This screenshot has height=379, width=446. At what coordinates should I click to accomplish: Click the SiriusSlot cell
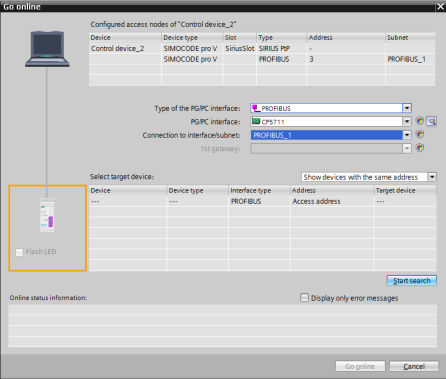240,49
